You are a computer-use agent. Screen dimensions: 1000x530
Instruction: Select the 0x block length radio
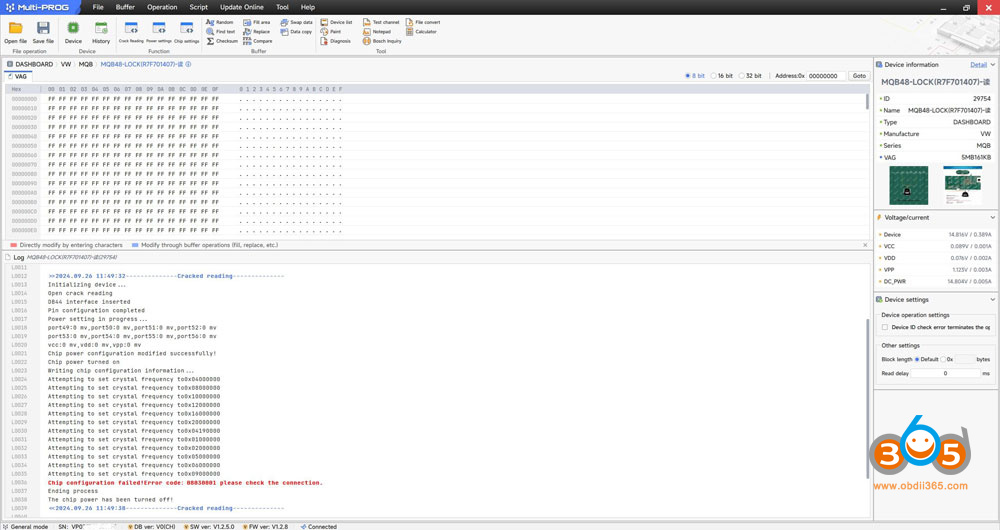pos(943,359)
